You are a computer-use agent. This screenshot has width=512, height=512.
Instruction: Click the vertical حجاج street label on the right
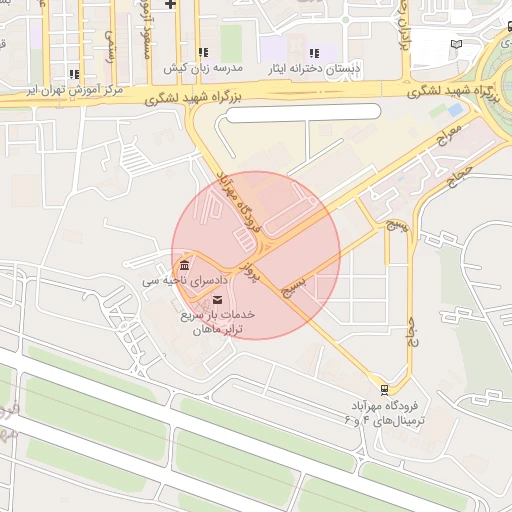click(413, 332)
